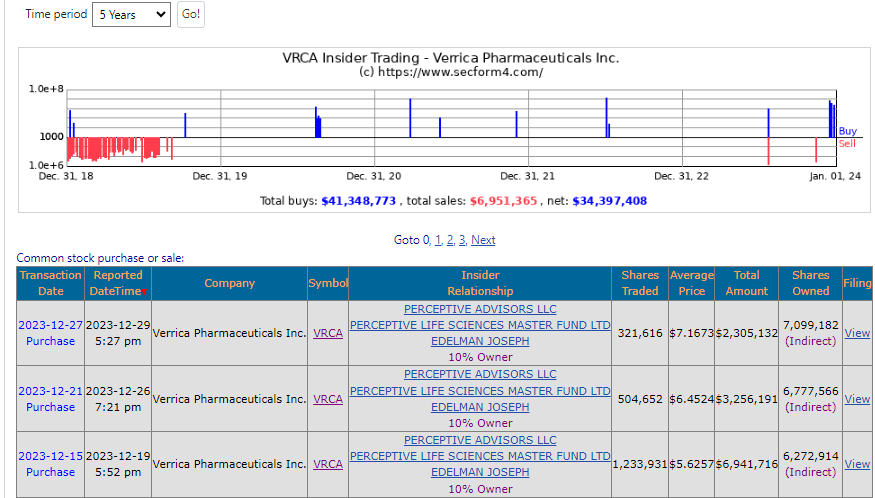Open PERCEPTIVE LIFE SCIENCES MASTER FUND in 2023-12-21 row
Screen dimensions: 875x498
point(480,391)
